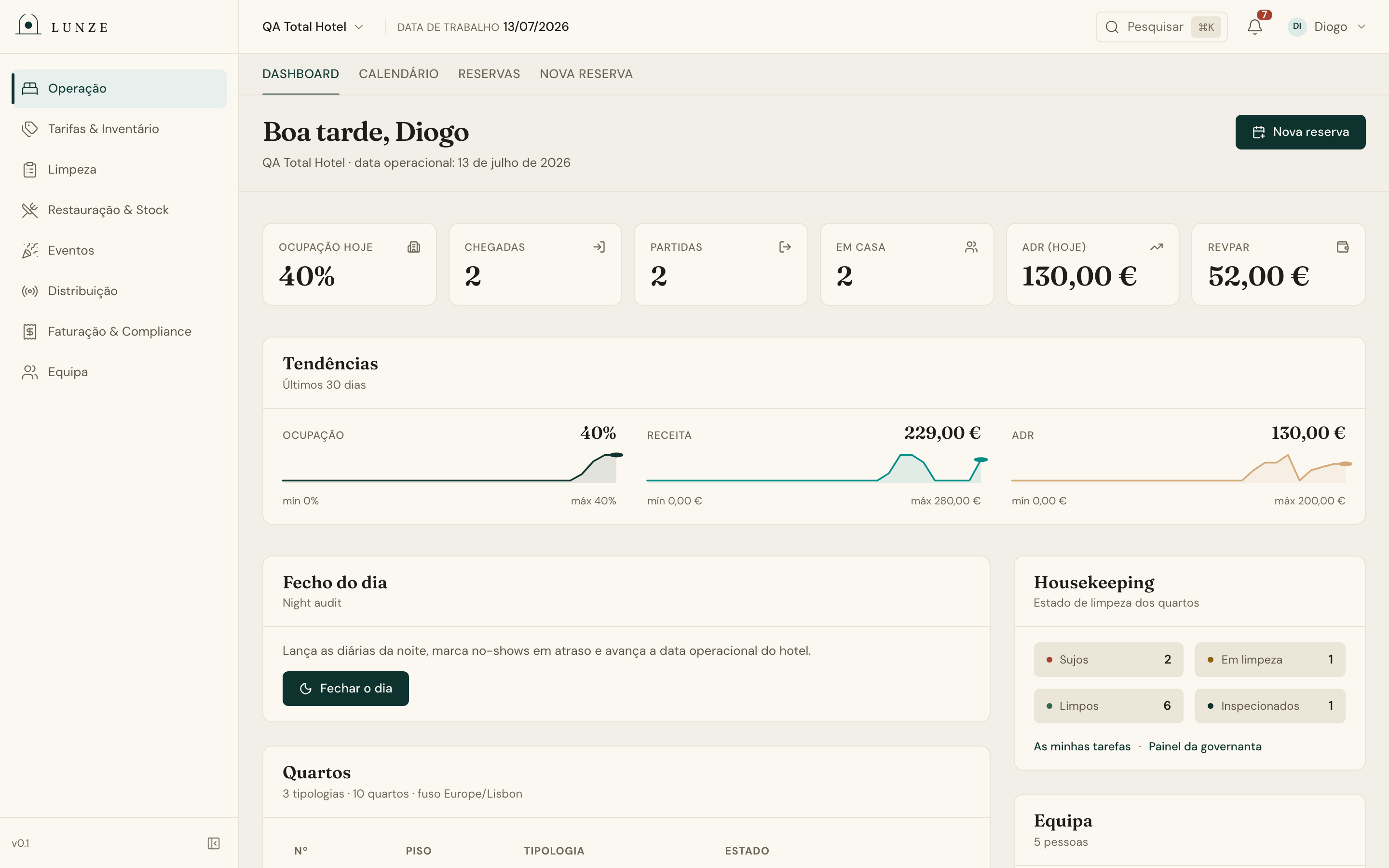The height and width of the screenshot is (868, 1389).
Task: Click the DI user avatar
Action: (x=1296, y=27)
